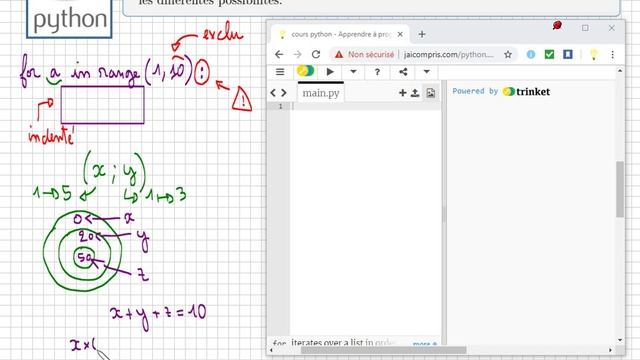The width and height of the screenshot is (640, 360).
Task: Click the python logo image
Action: (x=69, y=19)
